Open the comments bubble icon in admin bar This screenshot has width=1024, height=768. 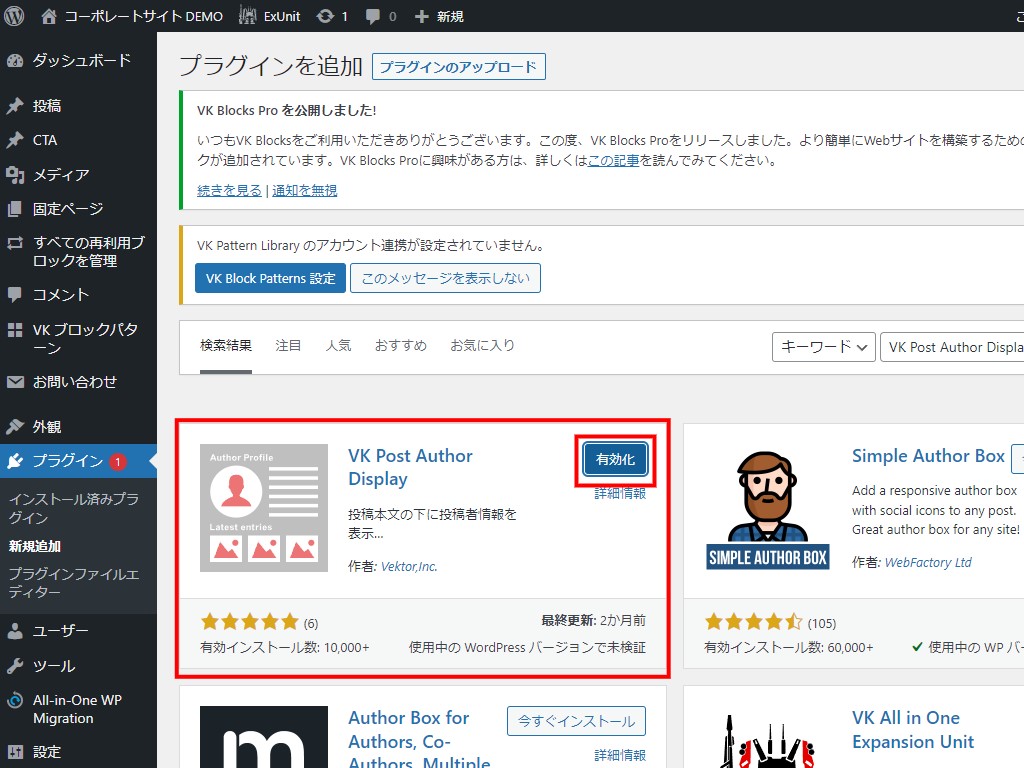373,16
